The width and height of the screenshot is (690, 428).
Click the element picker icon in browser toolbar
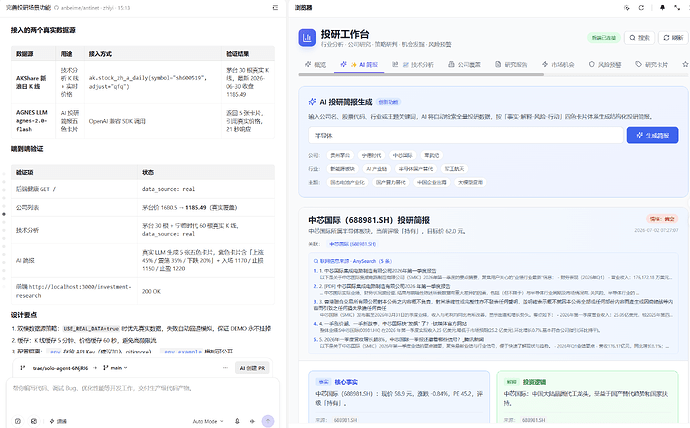coord(627,7)
